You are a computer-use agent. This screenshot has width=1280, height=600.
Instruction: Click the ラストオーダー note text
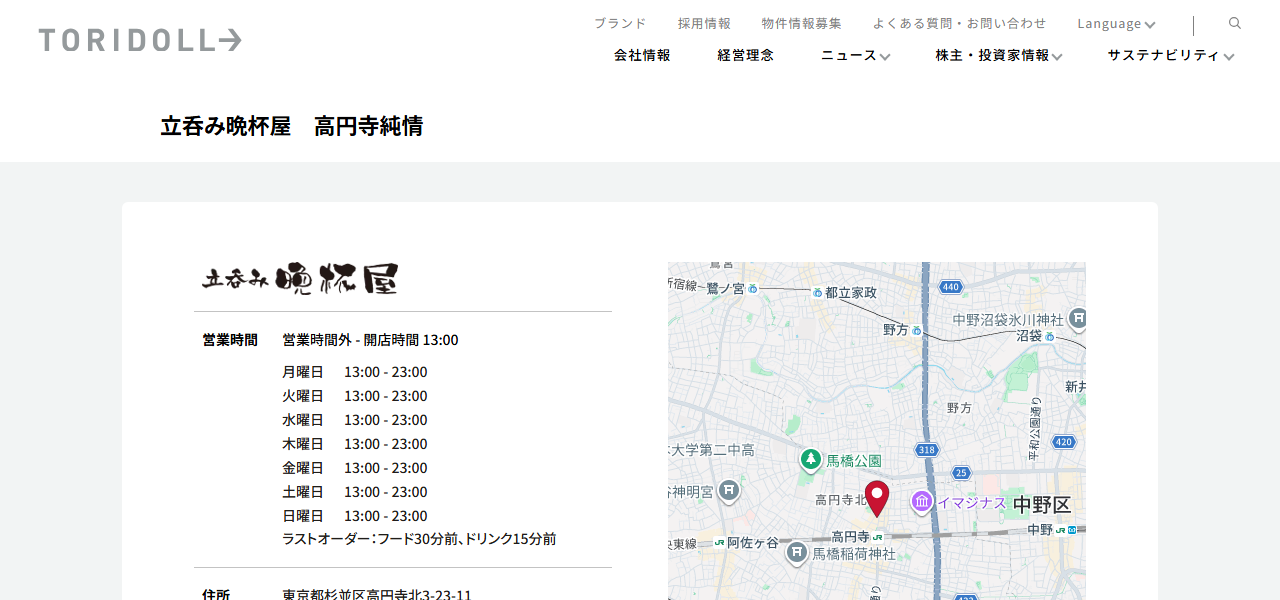[x=419, y=539]
